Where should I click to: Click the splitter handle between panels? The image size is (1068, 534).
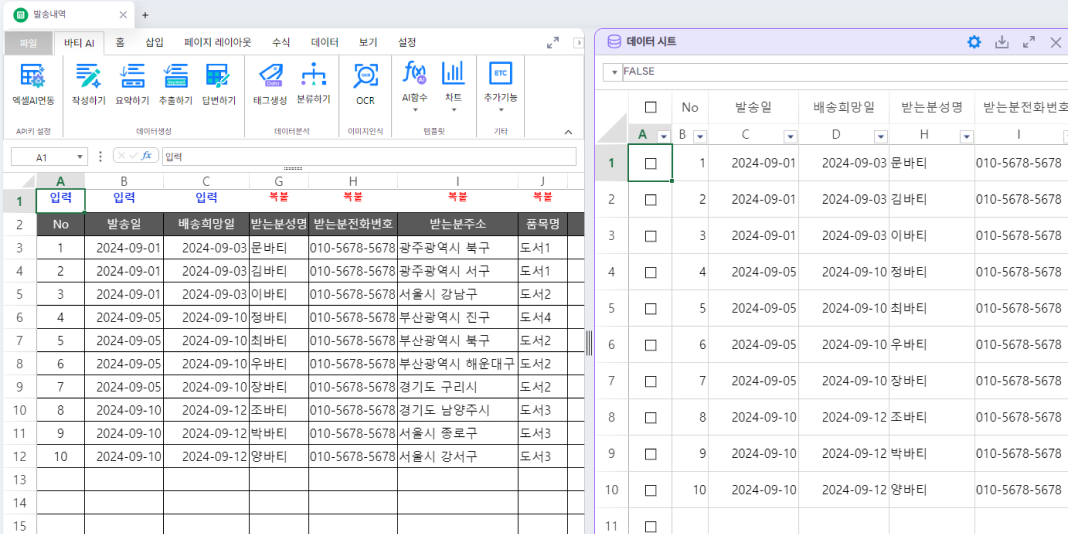589,343
